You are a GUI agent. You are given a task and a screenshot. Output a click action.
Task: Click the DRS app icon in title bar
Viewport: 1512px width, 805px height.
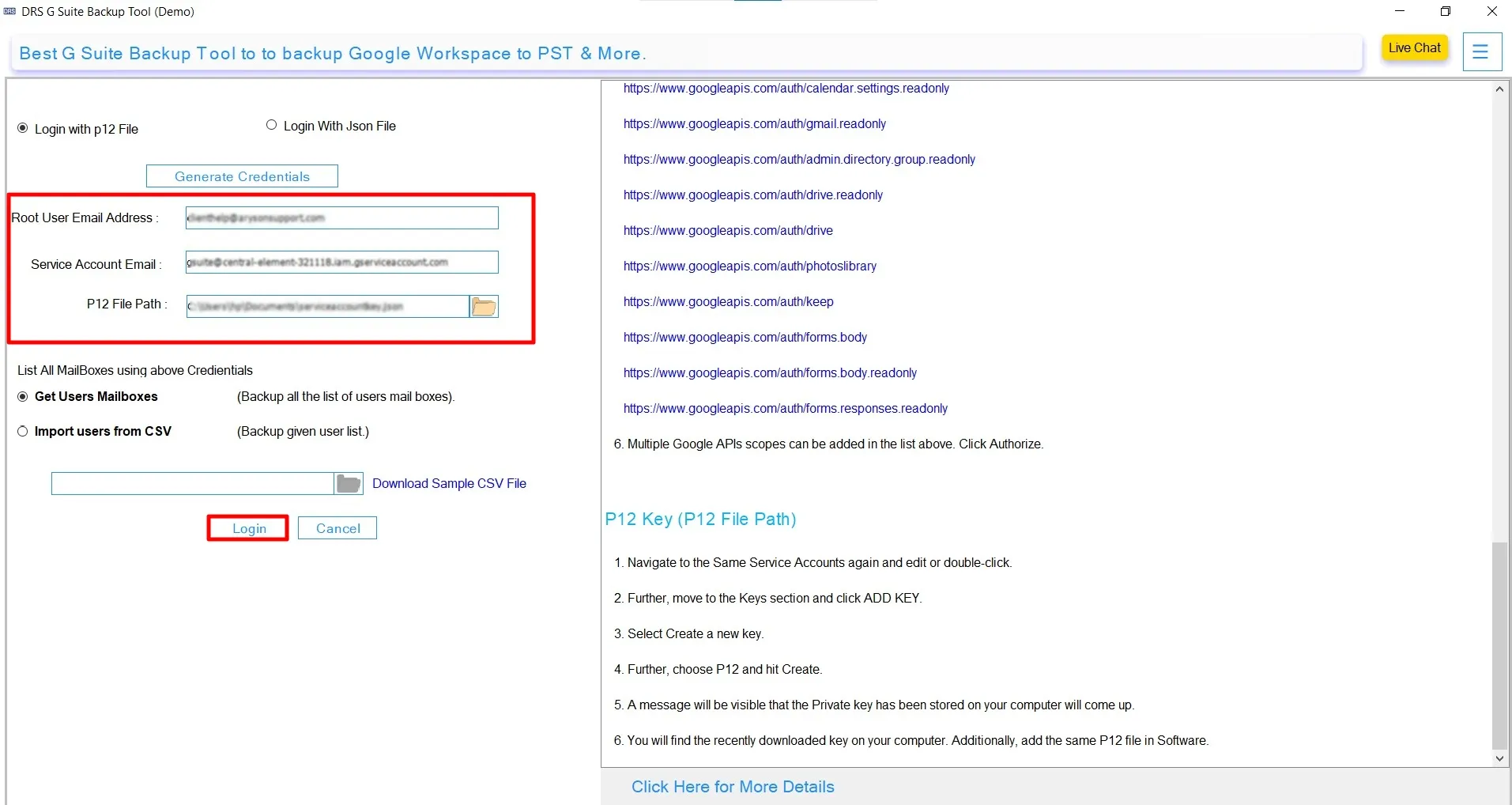tap(9, 12)
